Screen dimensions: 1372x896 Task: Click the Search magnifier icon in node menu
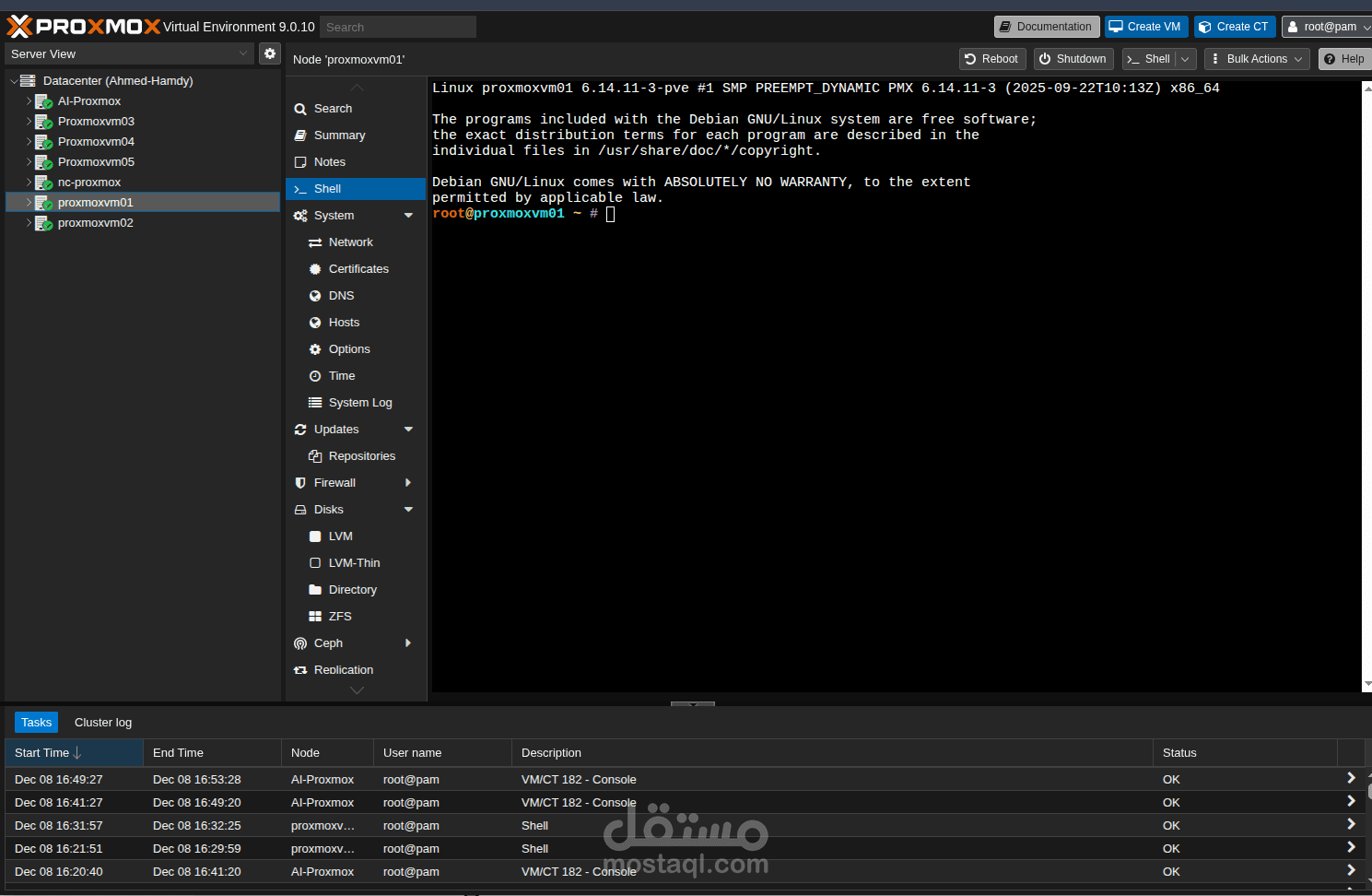(300, 109)
